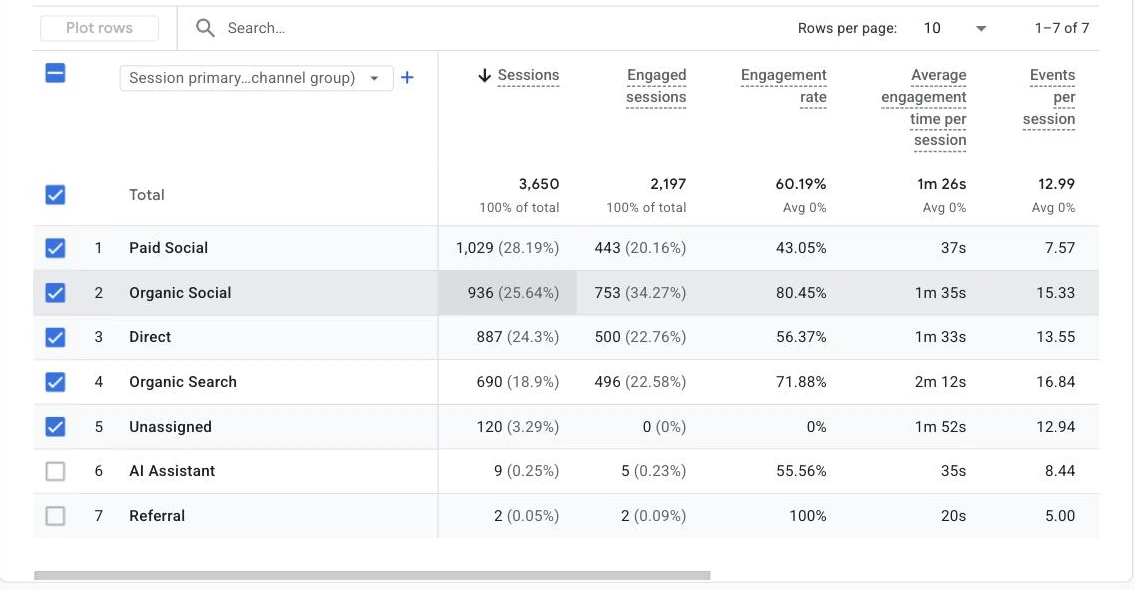The width and height of the screenshot is (1135, 590).
Task: Uncheck the Unassigned row checkbox
Action: 55,427
